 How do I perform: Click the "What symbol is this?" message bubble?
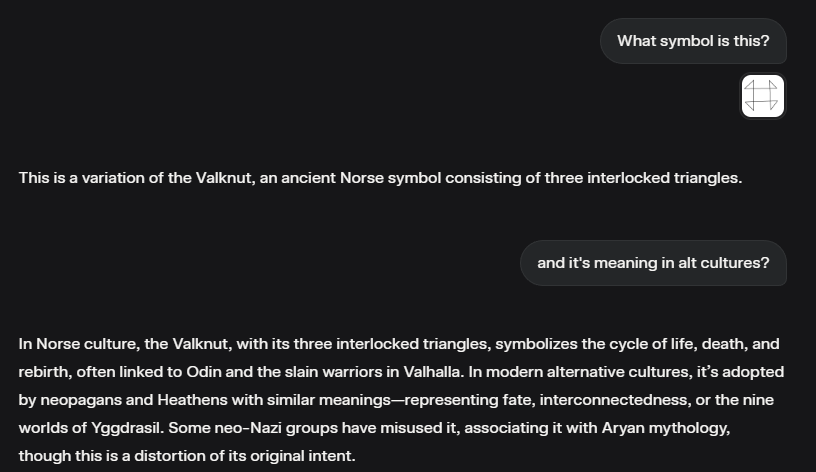[693, 41]
